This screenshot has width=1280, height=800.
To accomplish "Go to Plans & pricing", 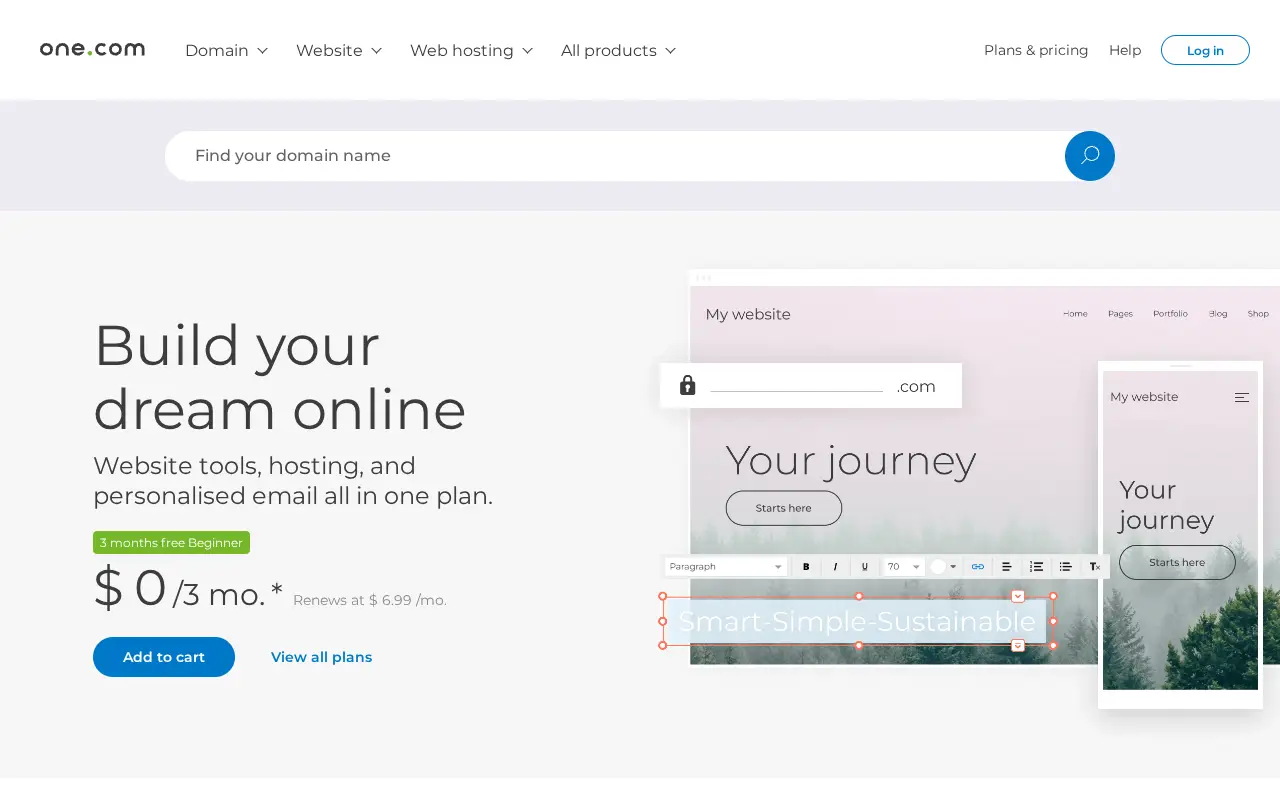I will click(x=1036, y=50).
